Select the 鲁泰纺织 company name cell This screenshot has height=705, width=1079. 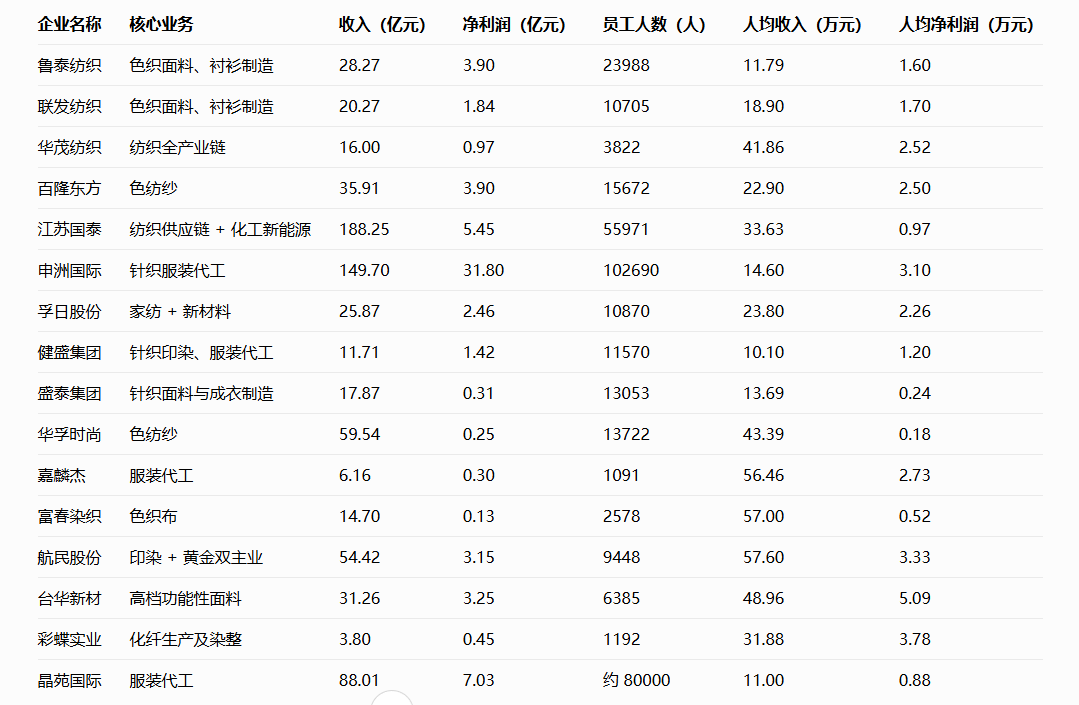tap(70, 65)
